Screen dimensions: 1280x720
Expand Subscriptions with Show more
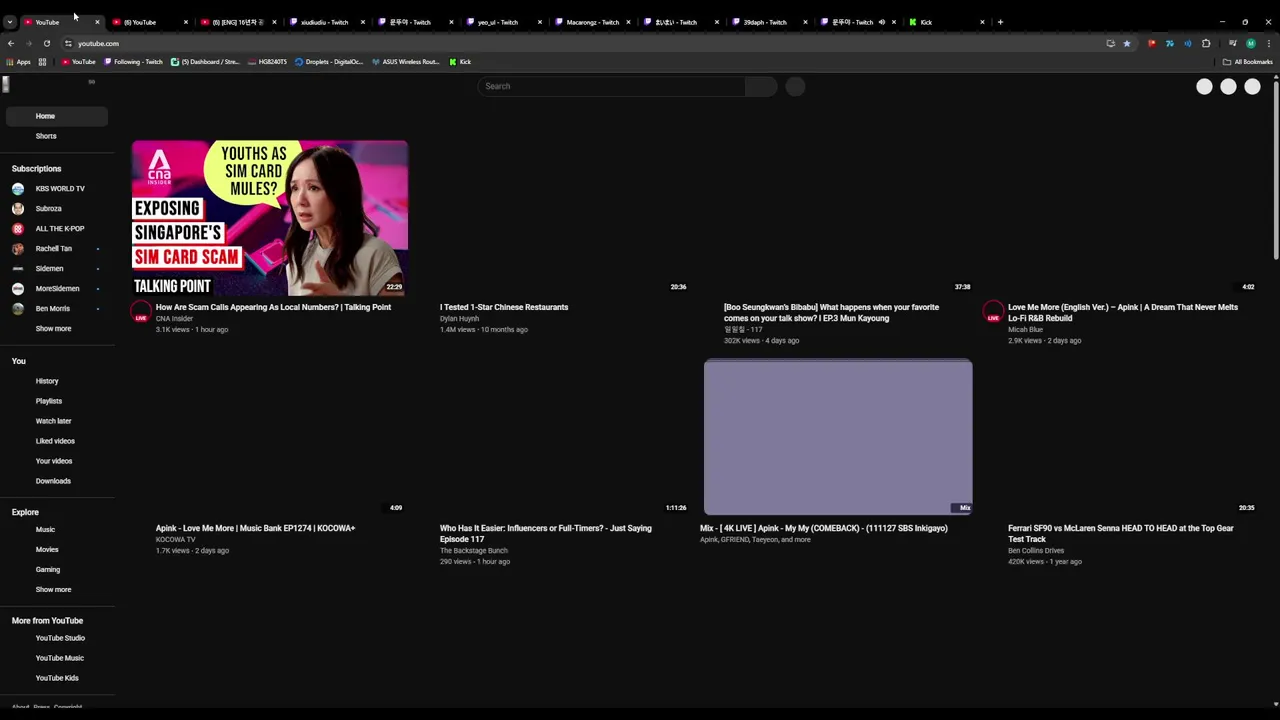(53, 328)
